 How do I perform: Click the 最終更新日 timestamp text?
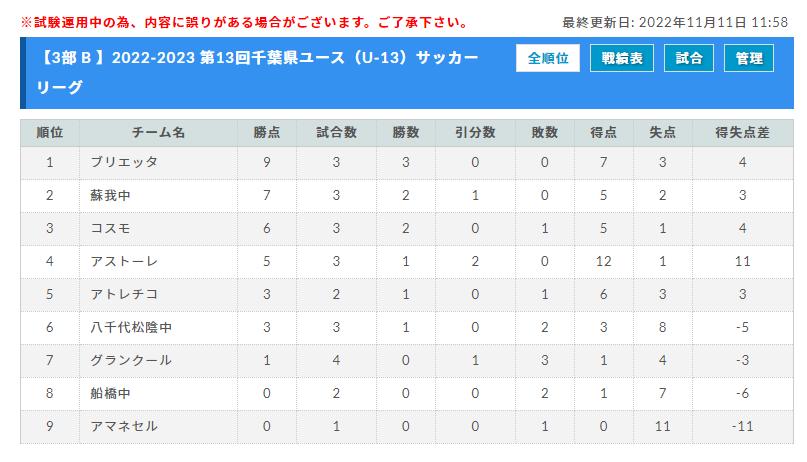675,23
